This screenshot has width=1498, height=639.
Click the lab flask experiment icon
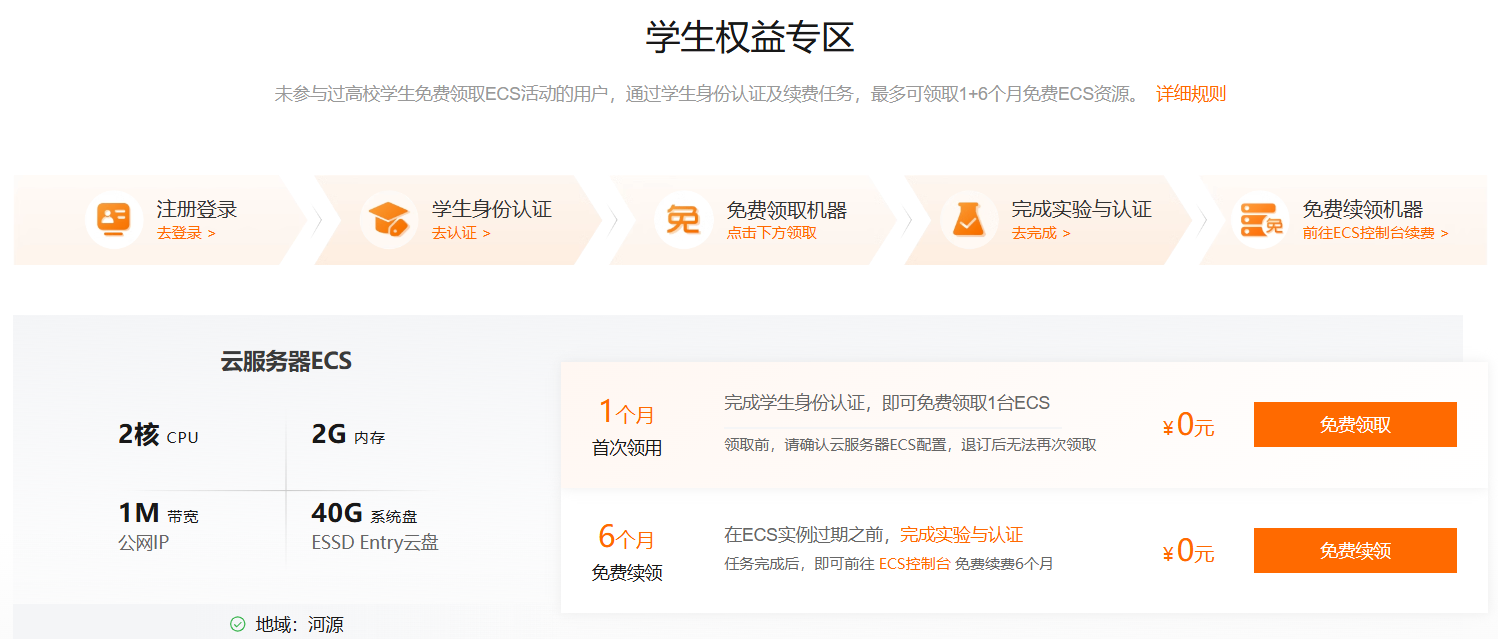pos(968,219)
